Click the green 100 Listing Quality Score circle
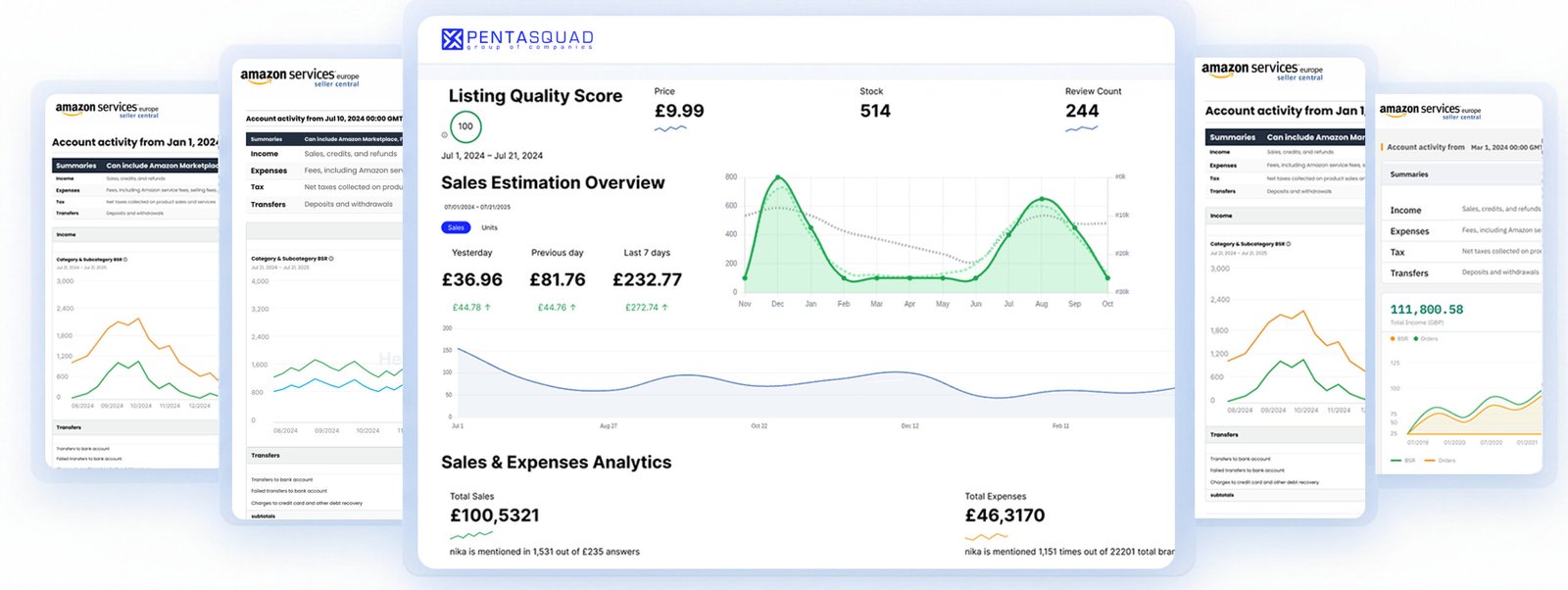Image resolution: width=1568 pixels, height=590 pixels. click(x=465, y=126)
